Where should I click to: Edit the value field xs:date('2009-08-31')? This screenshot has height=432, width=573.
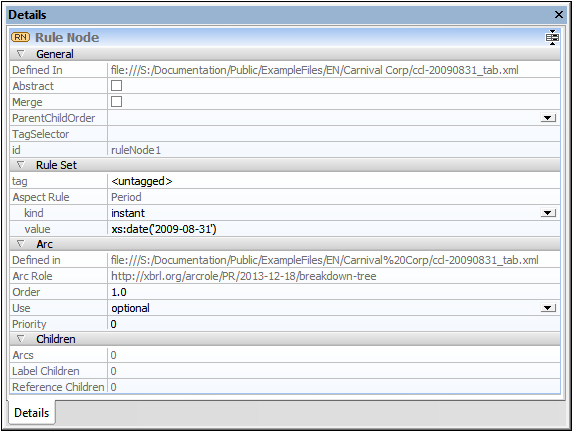(334, 229)
